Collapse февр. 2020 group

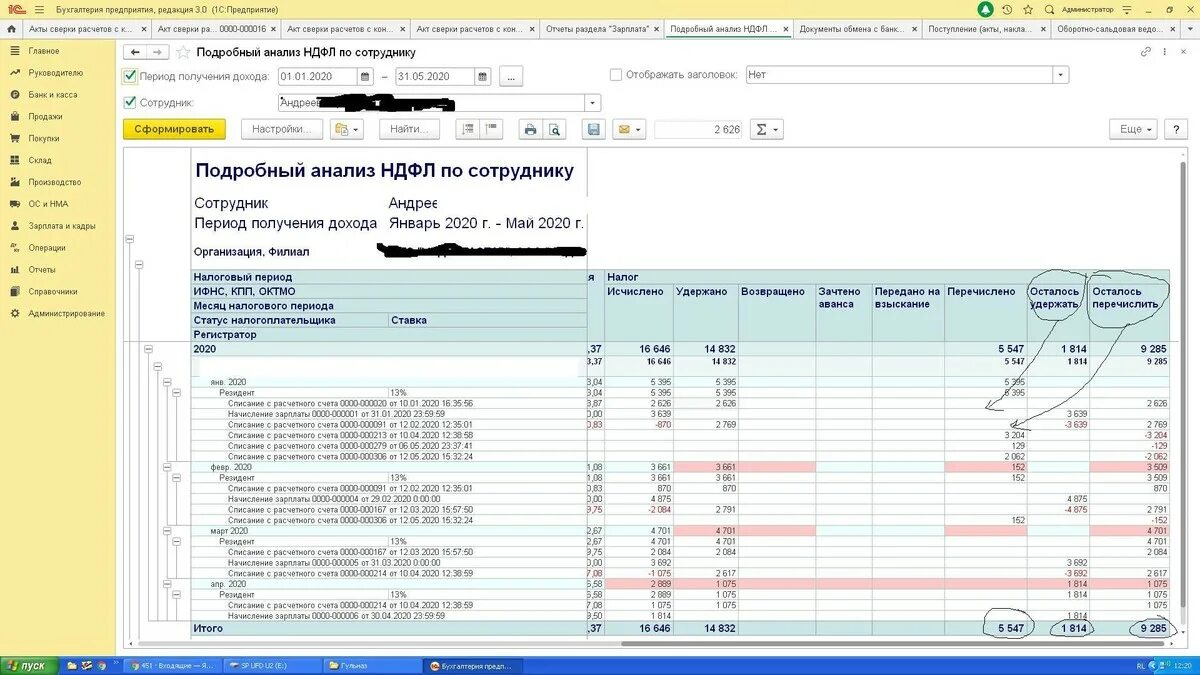coord(167,467)
